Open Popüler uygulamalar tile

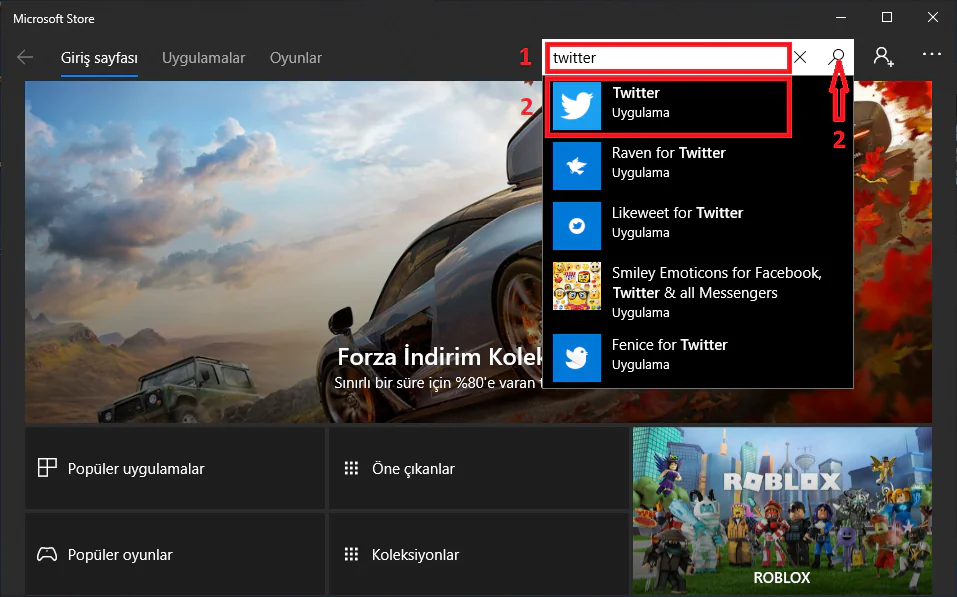coord(175,469)
